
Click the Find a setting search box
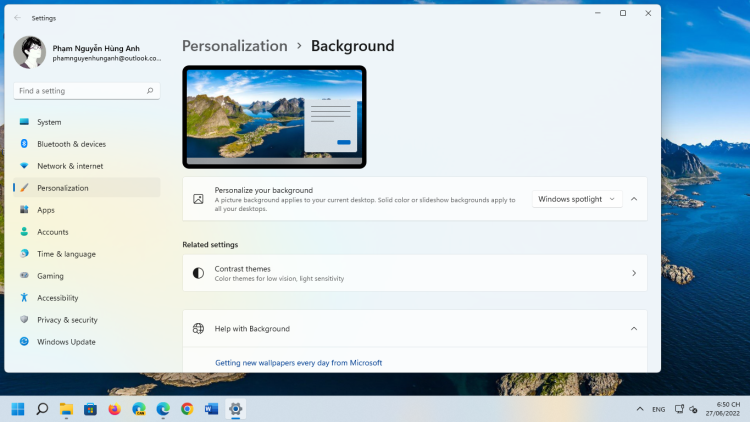click(87, 90)
